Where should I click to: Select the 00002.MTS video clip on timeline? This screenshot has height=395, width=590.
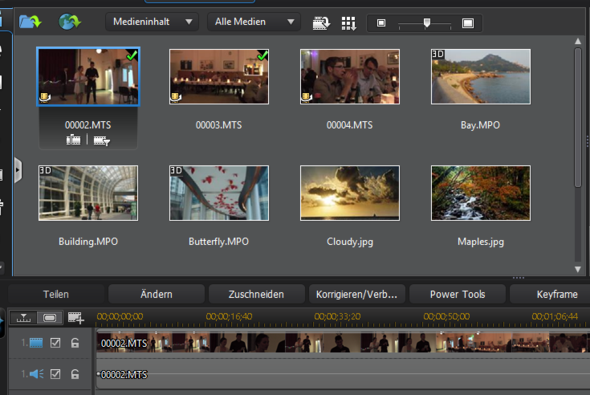343,343
